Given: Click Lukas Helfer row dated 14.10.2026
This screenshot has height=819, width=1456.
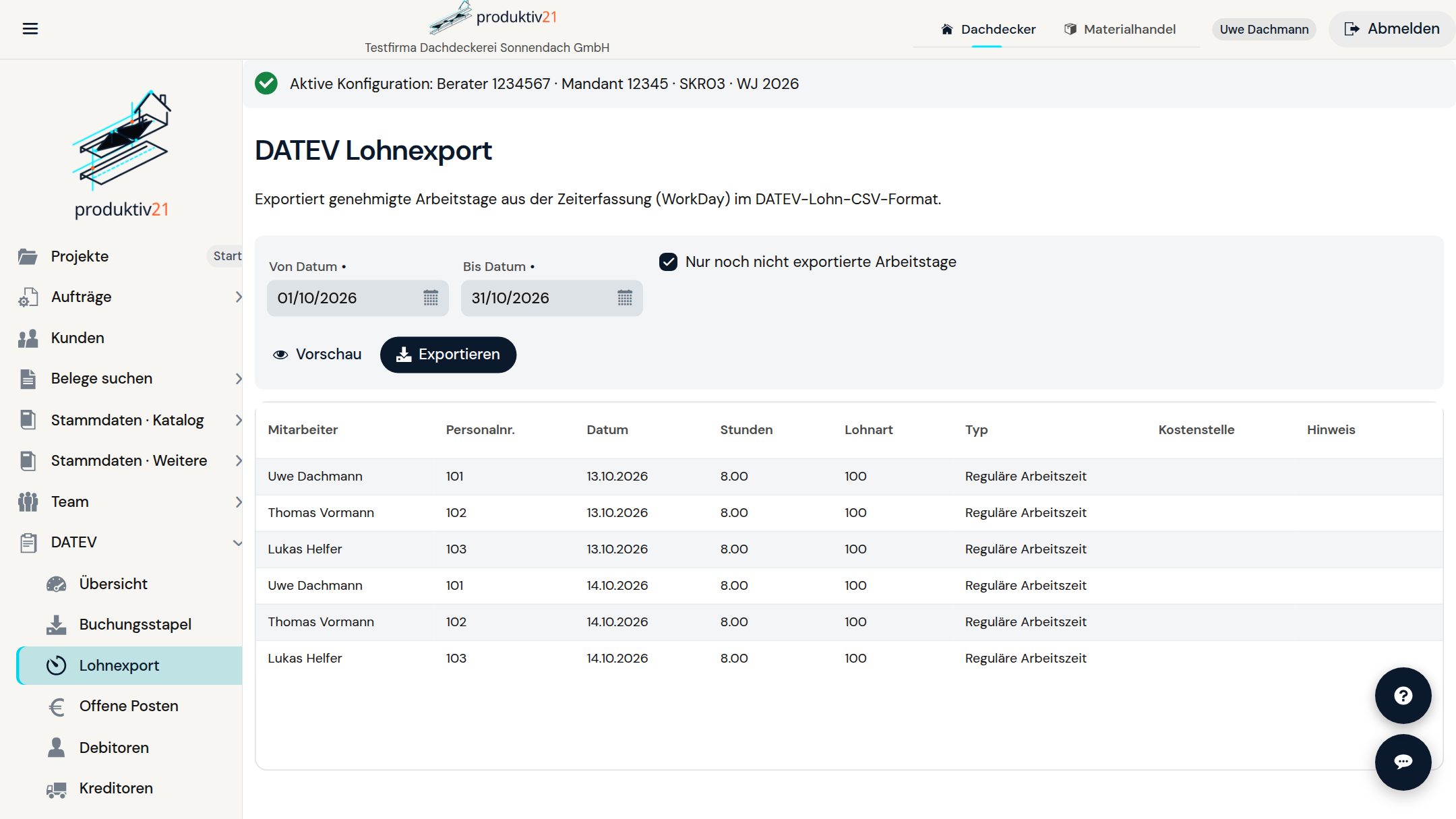Looking at the screenshot, I should point(849,659).
